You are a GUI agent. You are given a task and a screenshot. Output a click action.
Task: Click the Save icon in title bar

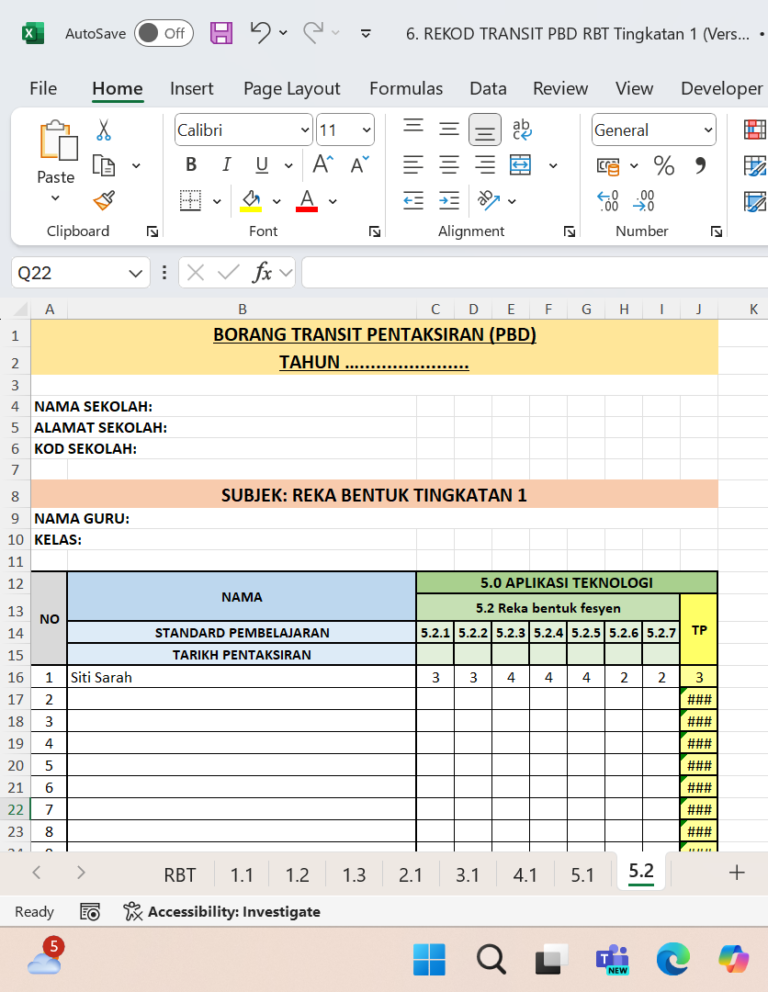(221, 33)
